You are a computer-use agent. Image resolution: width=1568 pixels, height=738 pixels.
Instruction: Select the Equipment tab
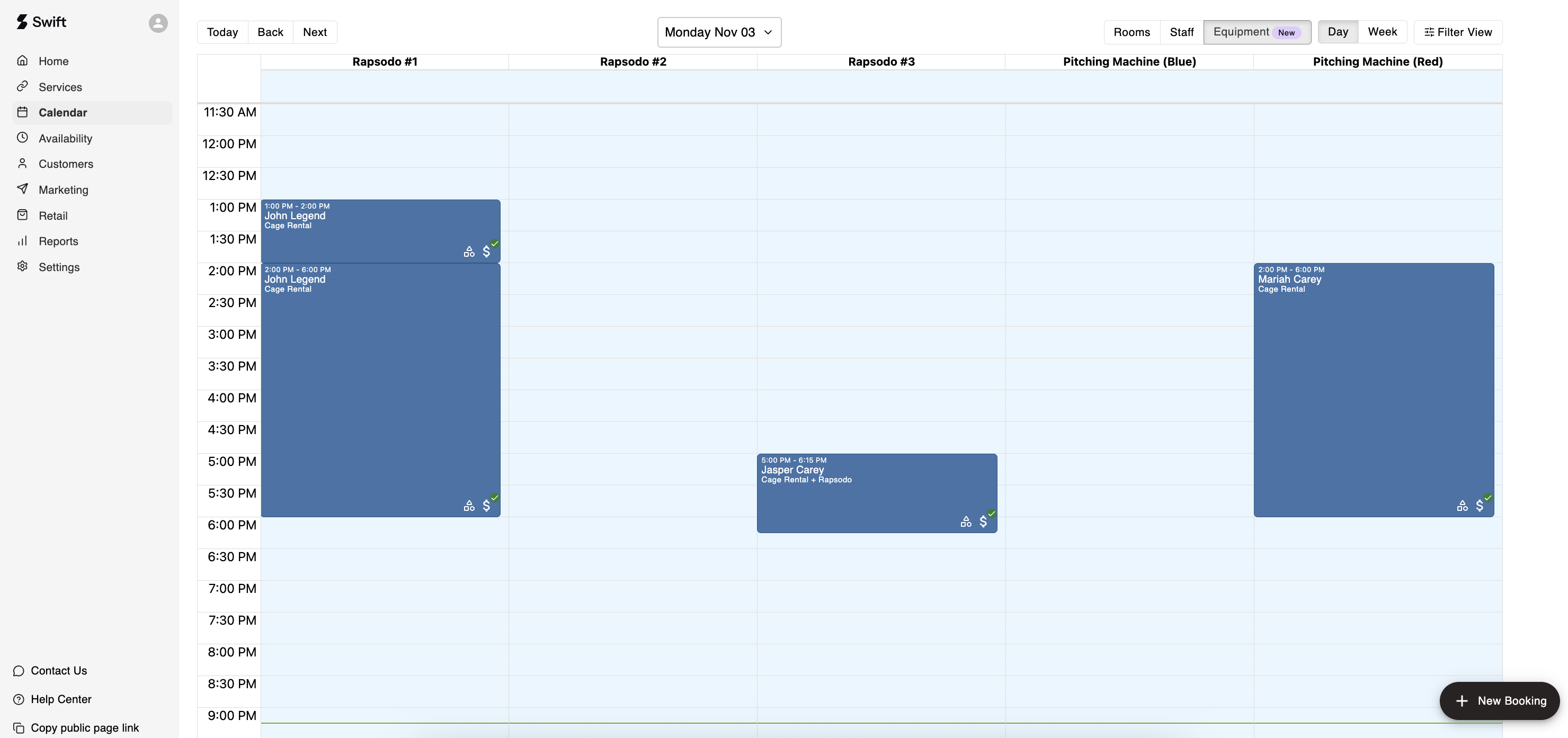(1257, 32)
